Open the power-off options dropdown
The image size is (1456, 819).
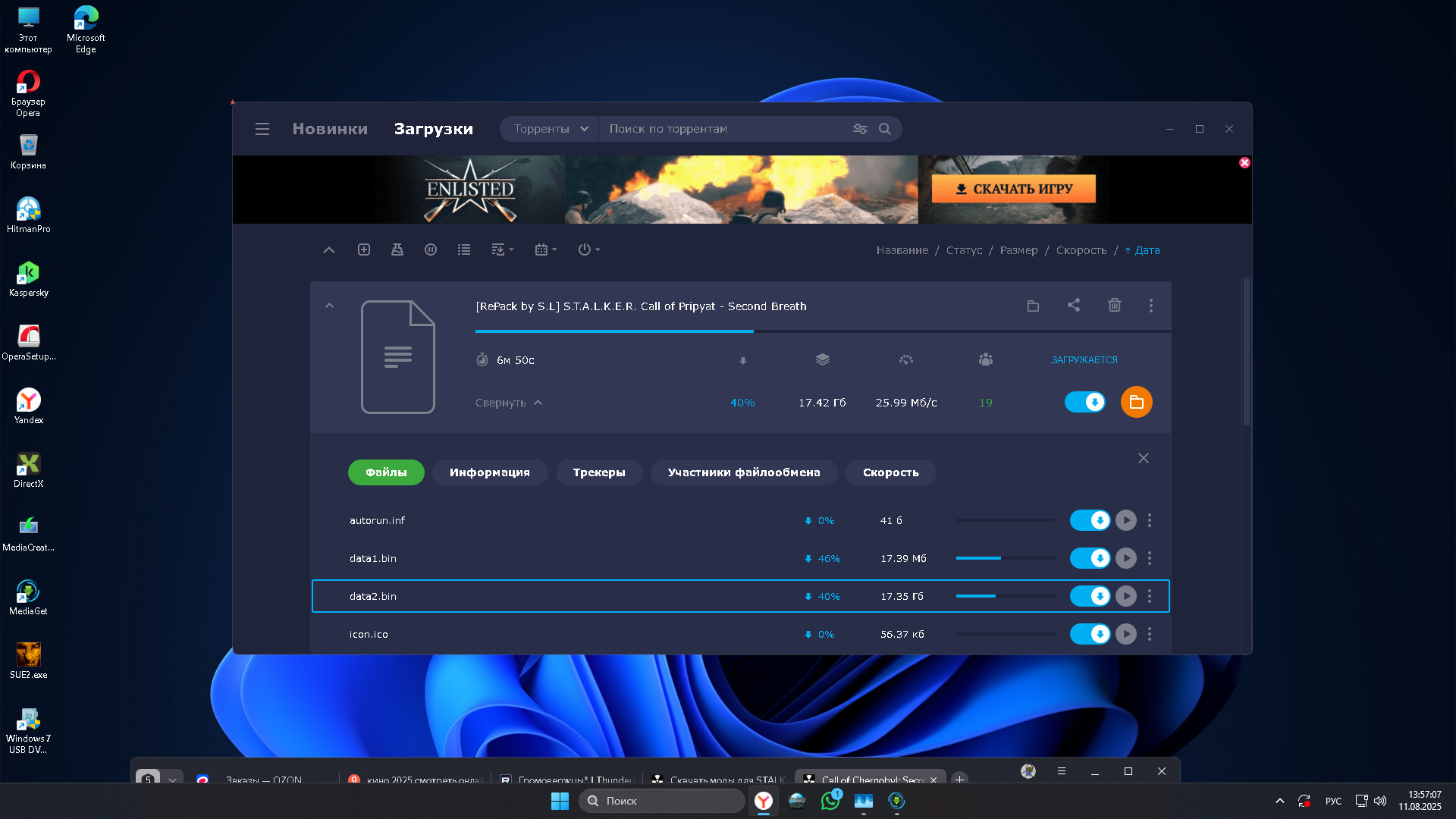pos(588,249)
